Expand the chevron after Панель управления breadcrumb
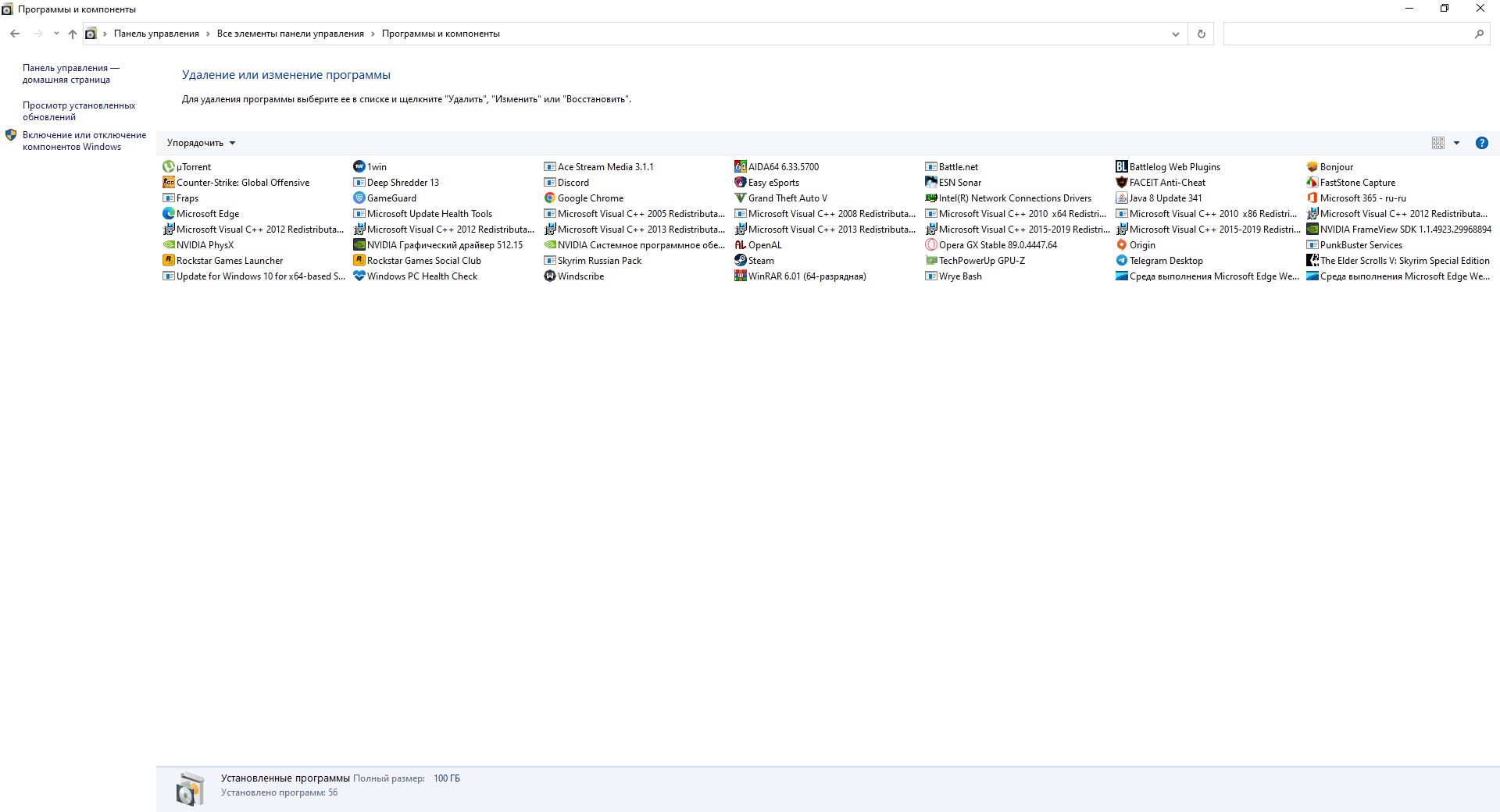1500x812 pixels. 208,34
